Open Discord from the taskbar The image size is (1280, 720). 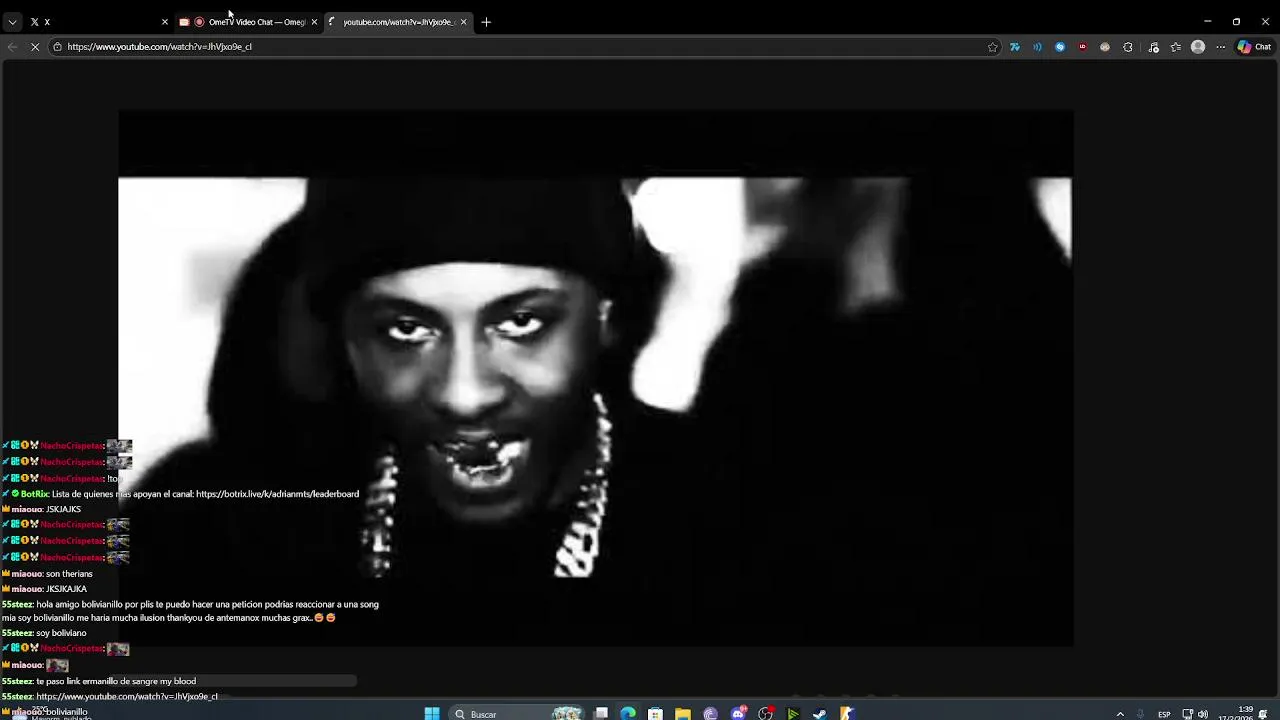tap(738, 714)
